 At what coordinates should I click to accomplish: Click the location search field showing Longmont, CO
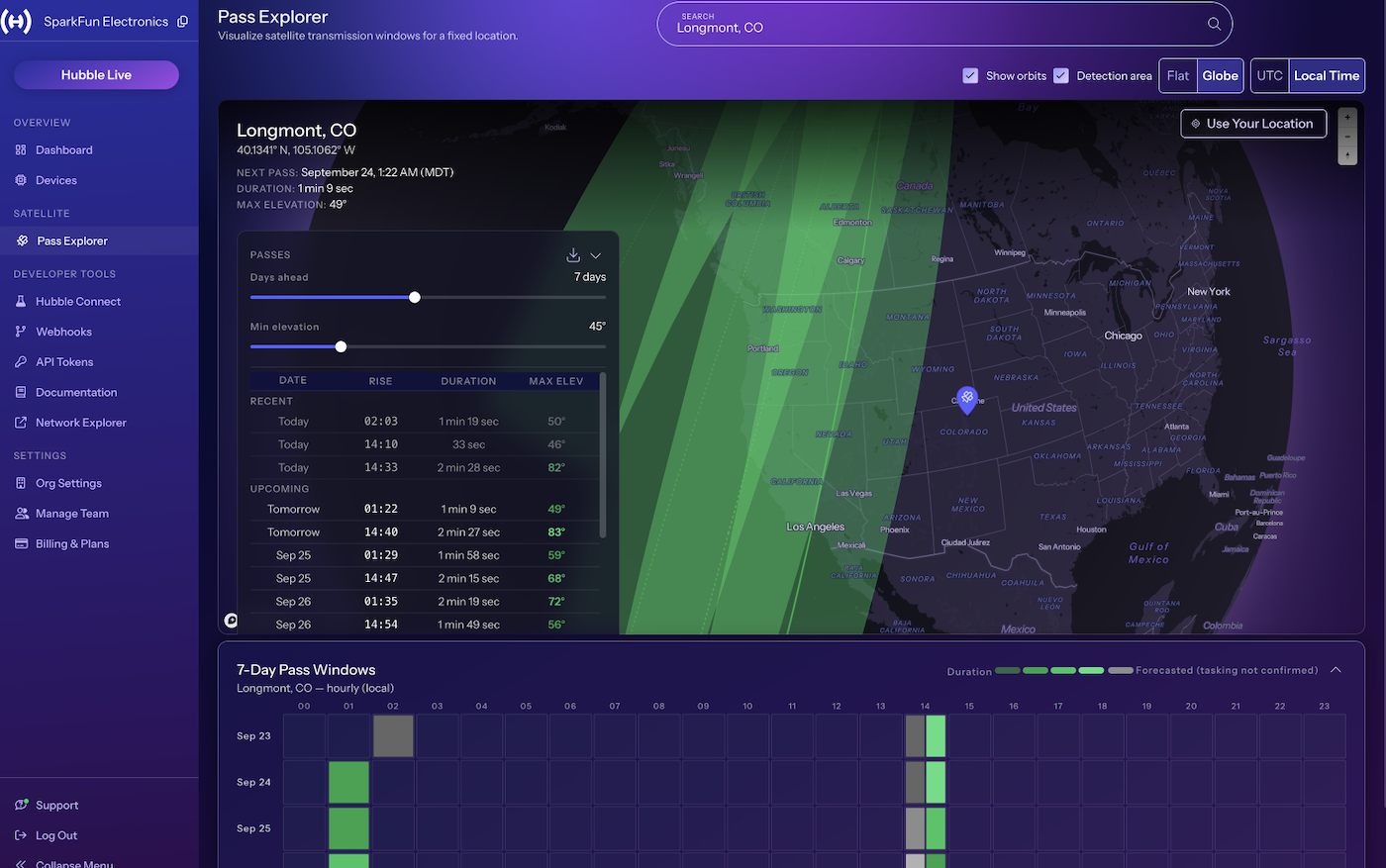click(944, 24)
